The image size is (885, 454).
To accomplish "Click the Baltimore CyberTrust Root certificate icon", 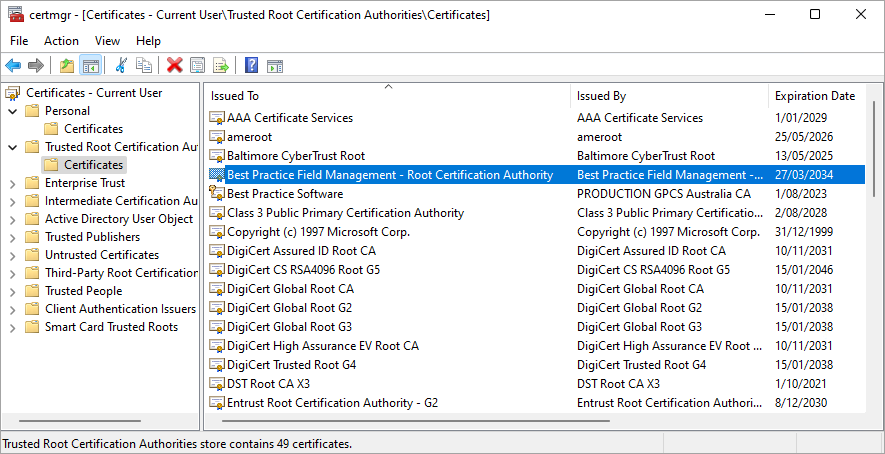I will click(x=217, y=156).
